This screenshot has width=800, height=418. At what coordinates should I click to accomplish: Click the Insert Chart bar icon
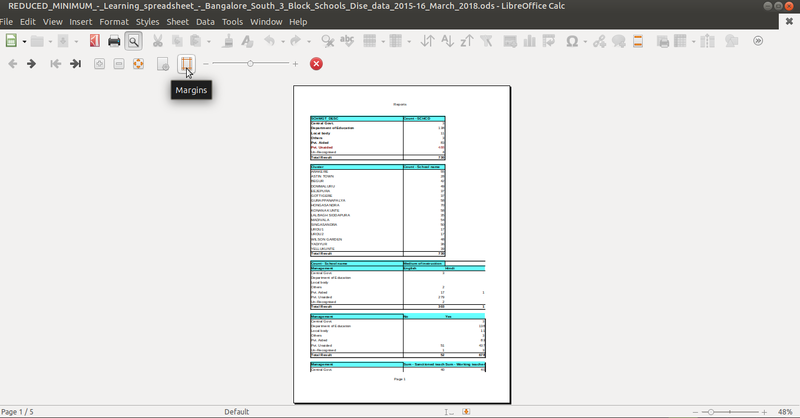click(x=530, y=41)
